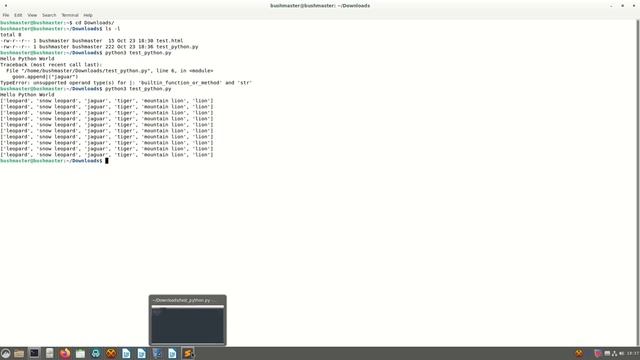Open the test_python.py window preview thumbnail
The width and height of the screenshot is (640, 360).
pos(188,324)
